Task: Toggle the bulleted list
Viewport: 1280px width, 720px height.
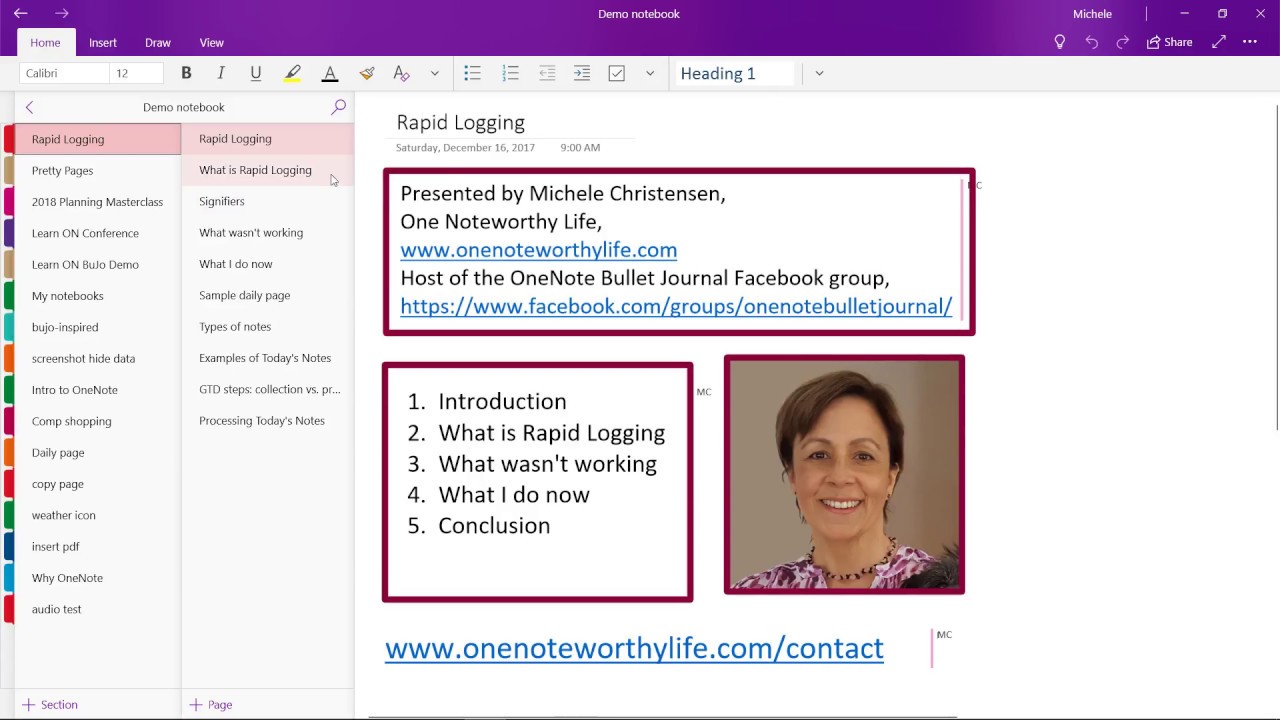Action: coord(472,73)
